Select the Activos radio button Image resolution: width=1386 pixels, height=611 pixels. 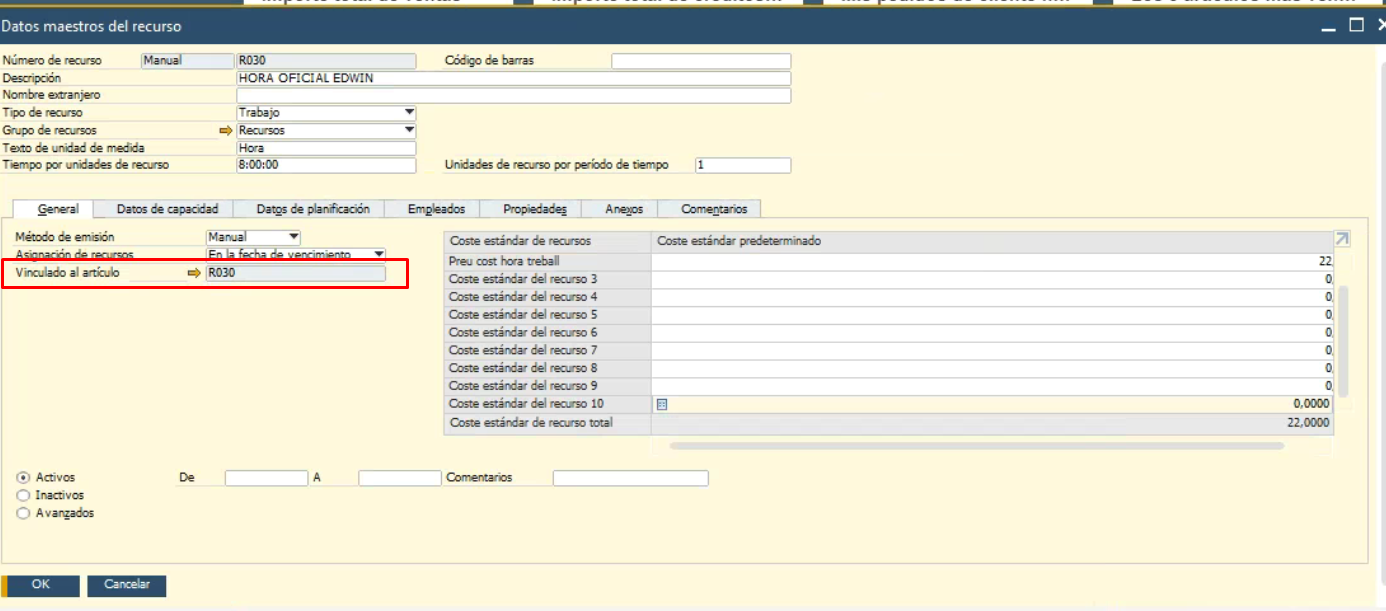[23, 478]
